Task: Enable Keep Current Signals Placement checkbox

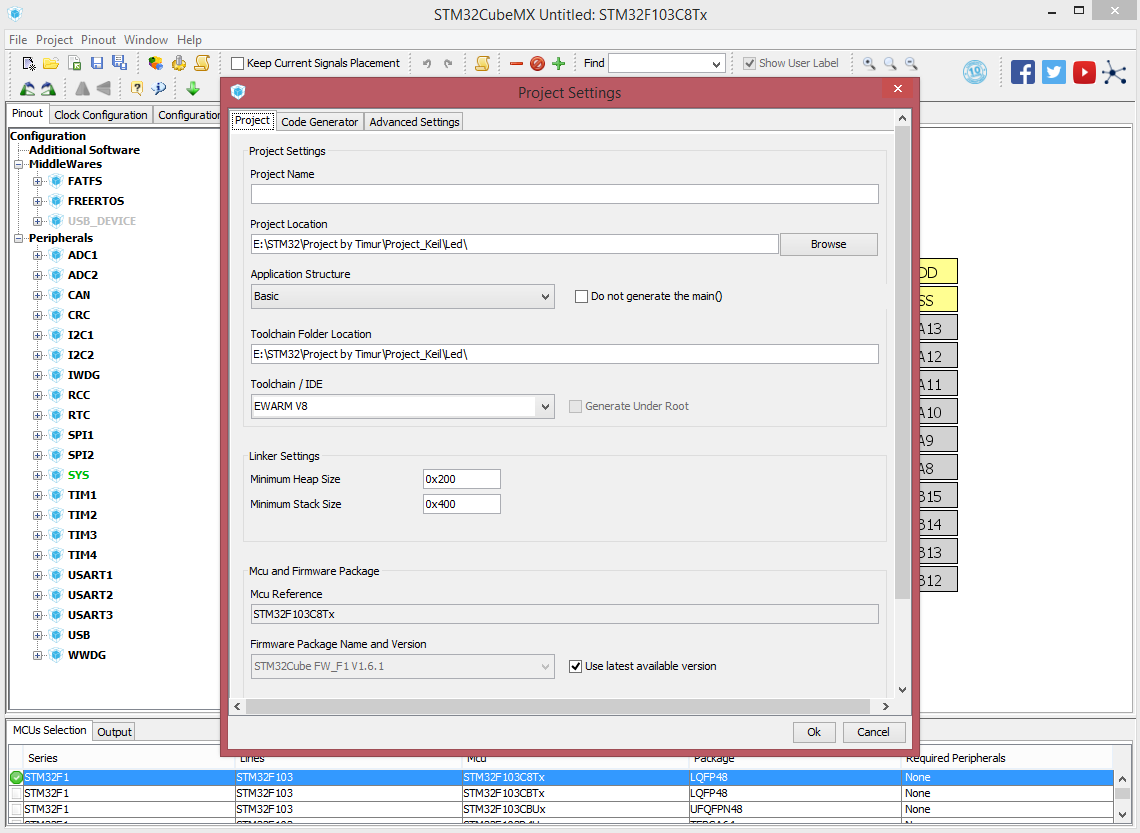Action: 237,63
